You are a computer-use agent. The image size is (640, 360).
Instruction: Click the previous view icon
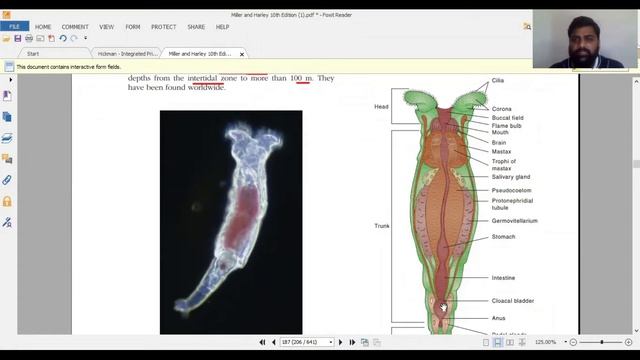(364, 342)
